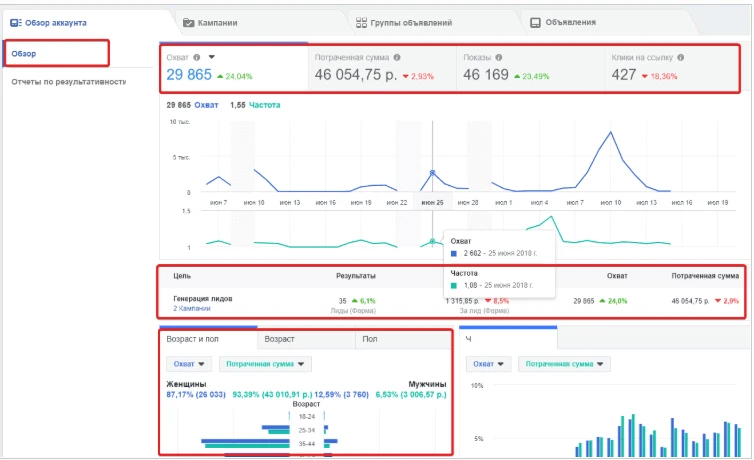Image resolution: width=754 pixels, height=460 pixels.
Task: Select the Ч tab in the right panel
Action: (x=508, y=339)
